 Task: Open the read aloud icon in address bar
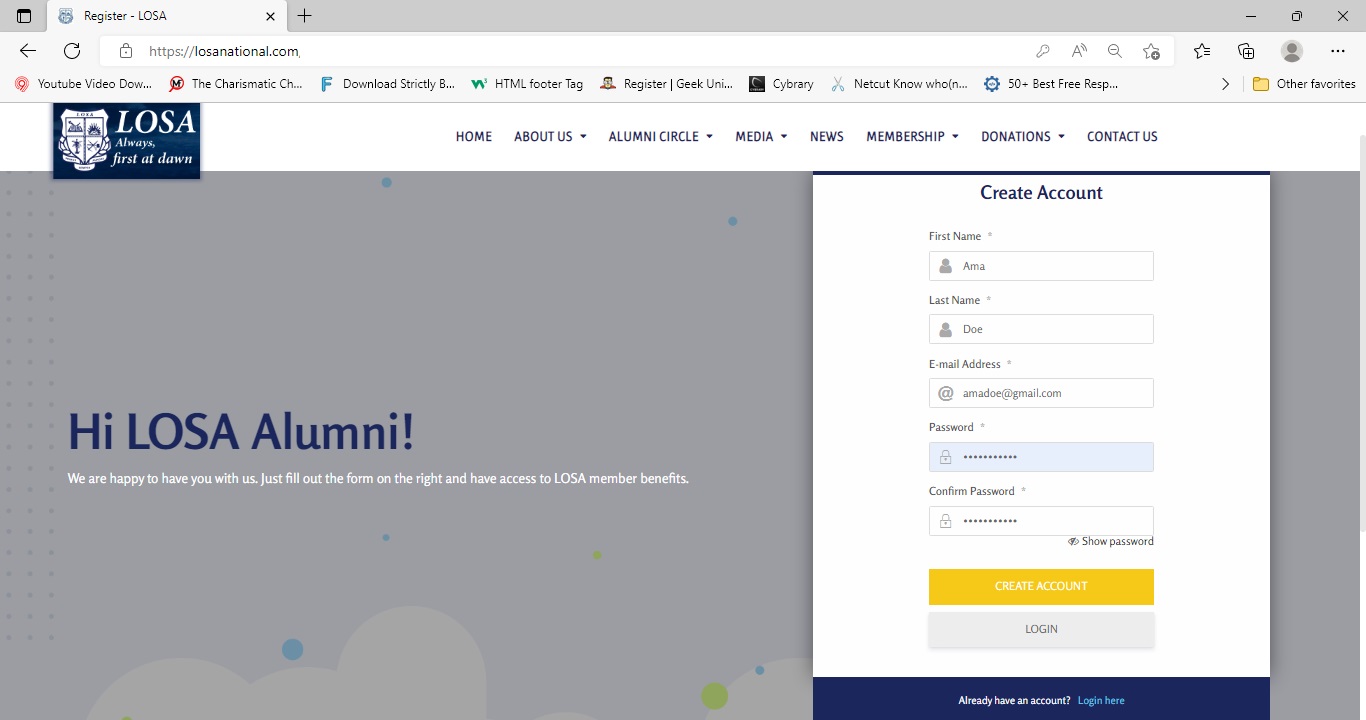coord(1079,51)
